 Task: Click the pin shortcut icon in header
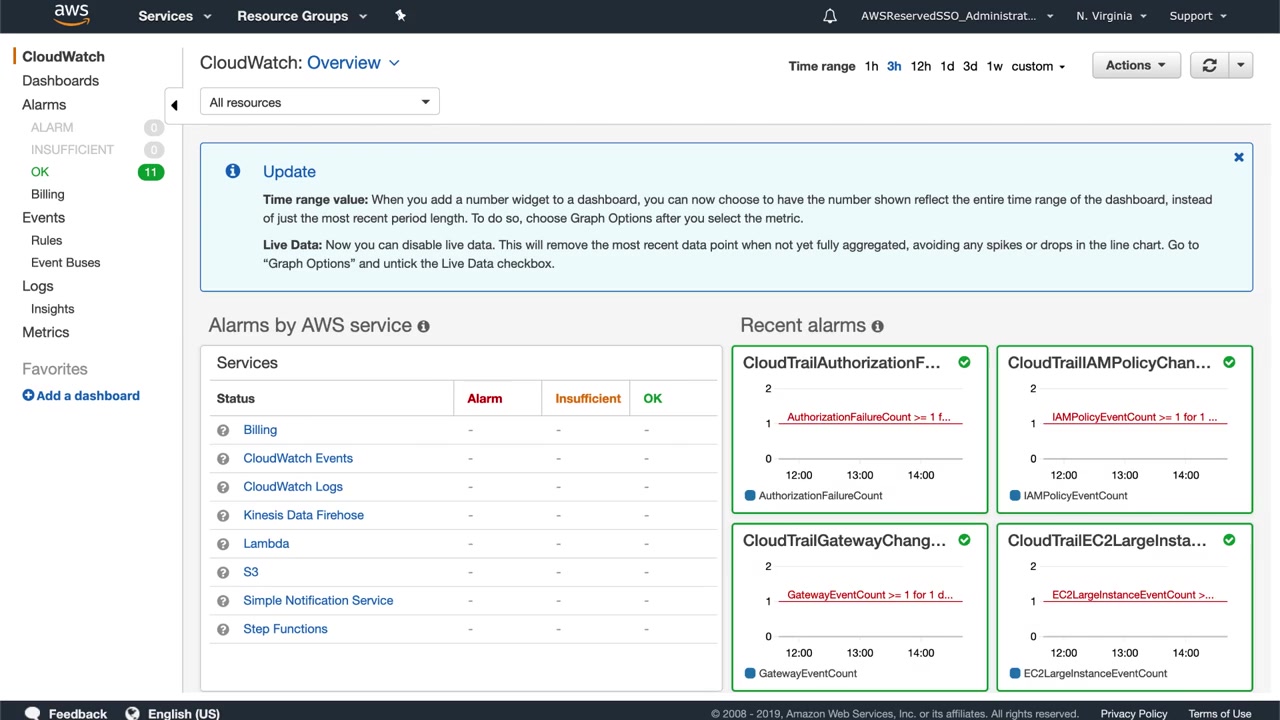click(400, 16)
